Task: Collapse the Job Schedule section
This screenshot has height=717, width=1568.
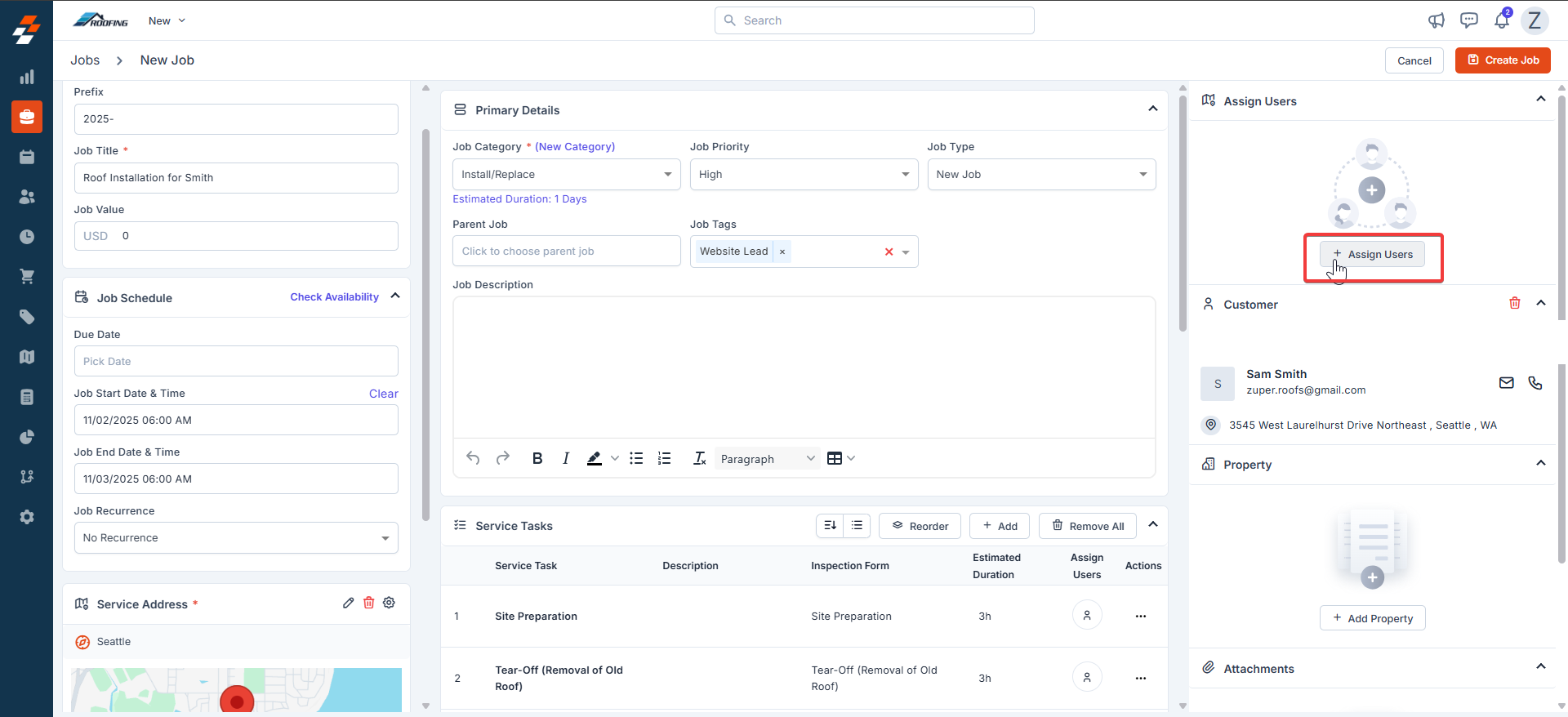Action: [x=395, y=296]
